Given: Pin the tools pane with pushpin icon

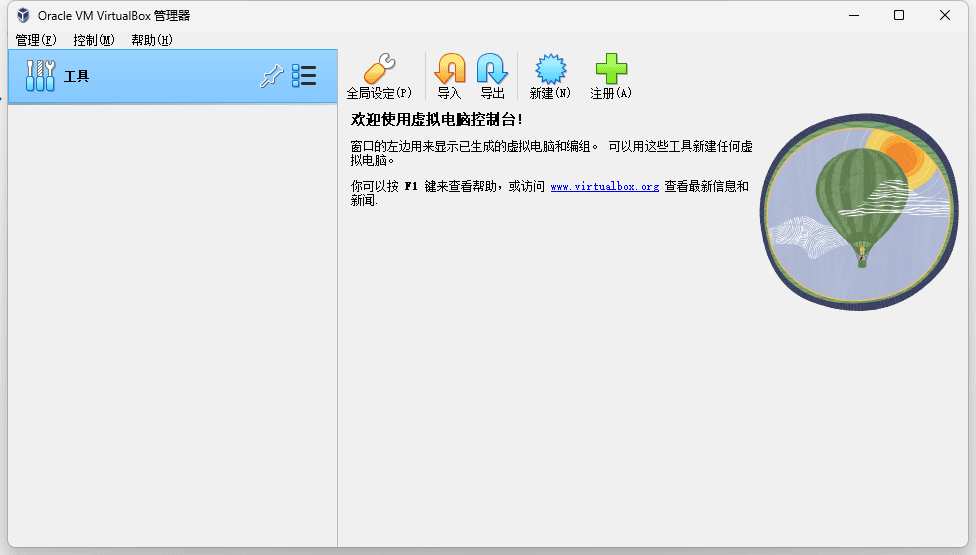Looking at the screenshot, I should coord(271,76).
